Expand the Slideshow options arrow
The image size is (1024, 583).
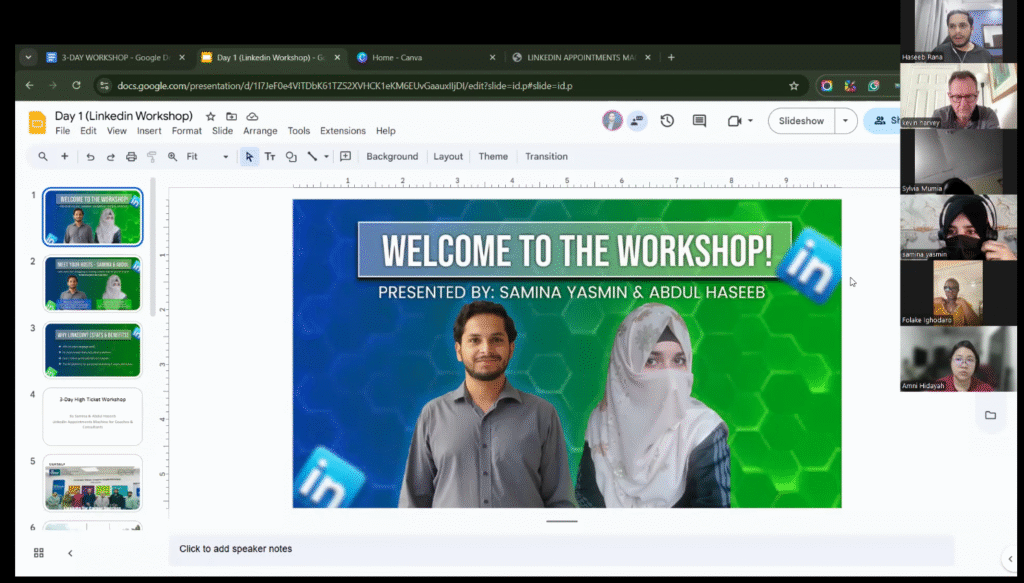[x=846, y=121]
